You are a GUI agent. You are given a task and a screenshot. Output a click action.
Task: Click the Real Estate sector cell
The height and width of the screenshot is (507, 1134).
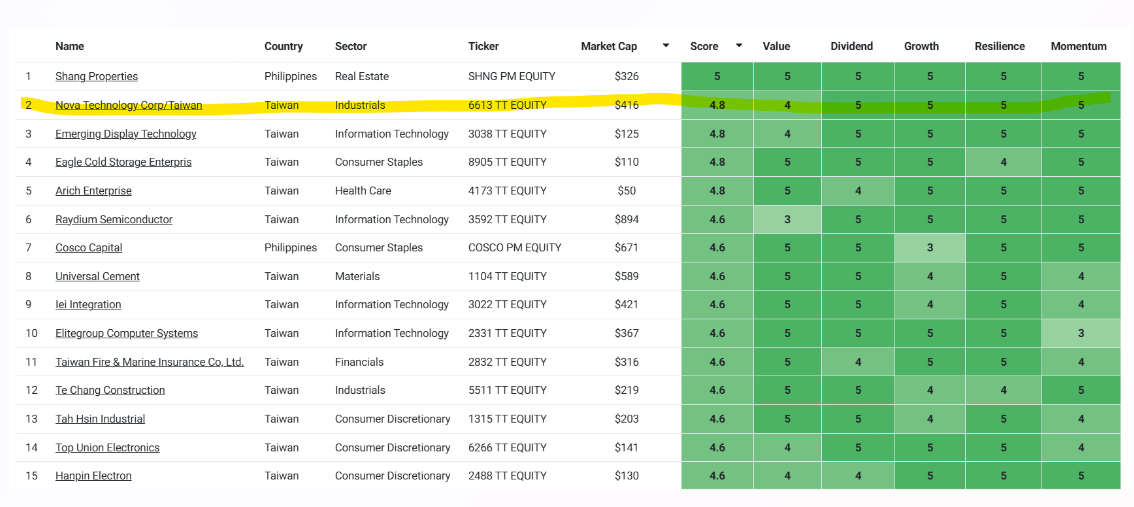click(x=362, y=76)
